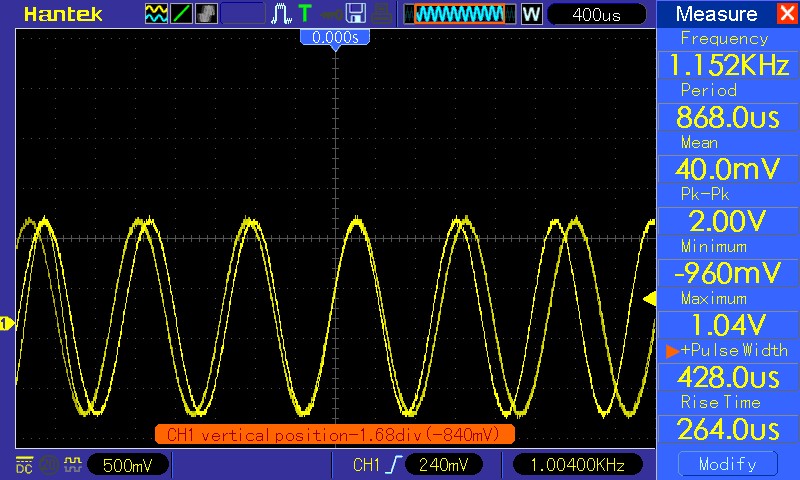Click the -960mV minimum value
Screen dimensions: 800x480
coord(729,273)
